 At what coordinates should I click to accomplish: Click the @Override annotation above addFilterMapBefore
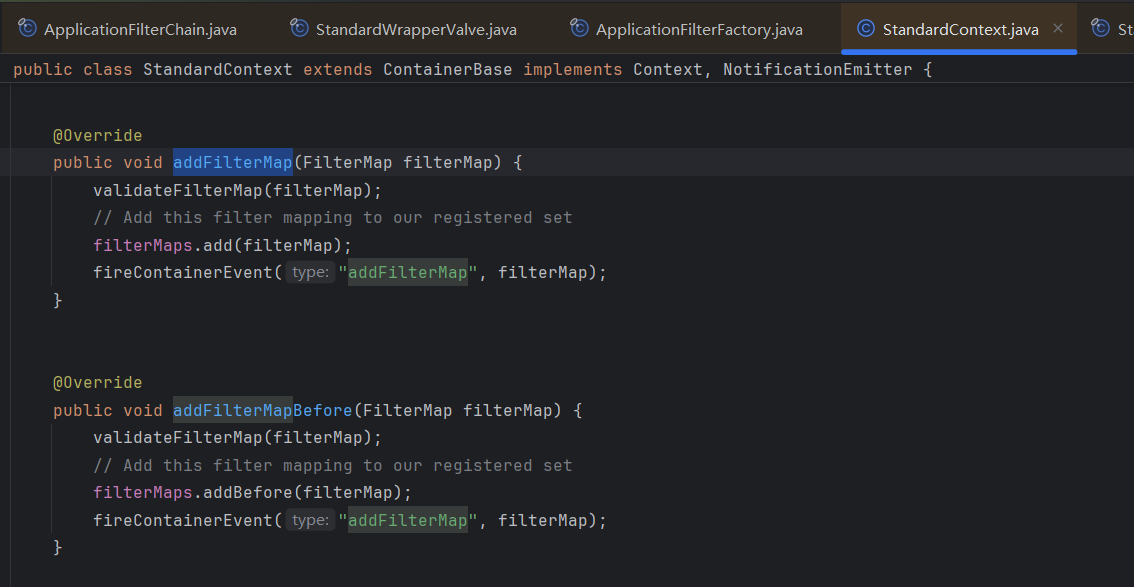coord(97,383)
